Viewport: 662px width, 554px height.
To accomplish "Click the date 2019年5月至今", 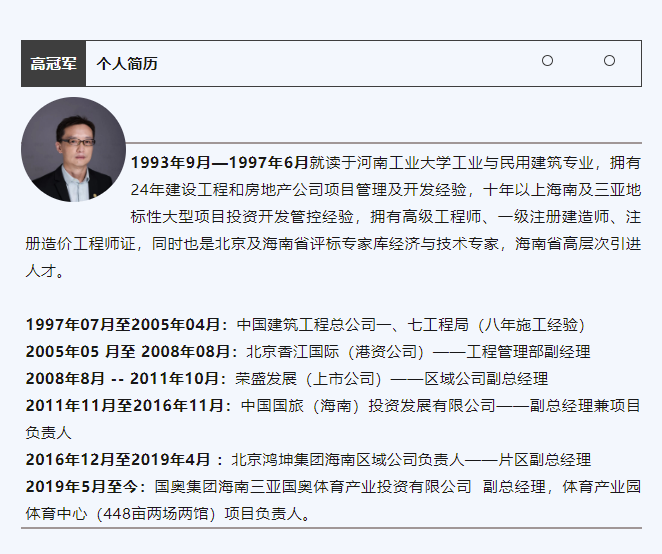I will pyautogui.click(x=82, y=487).
